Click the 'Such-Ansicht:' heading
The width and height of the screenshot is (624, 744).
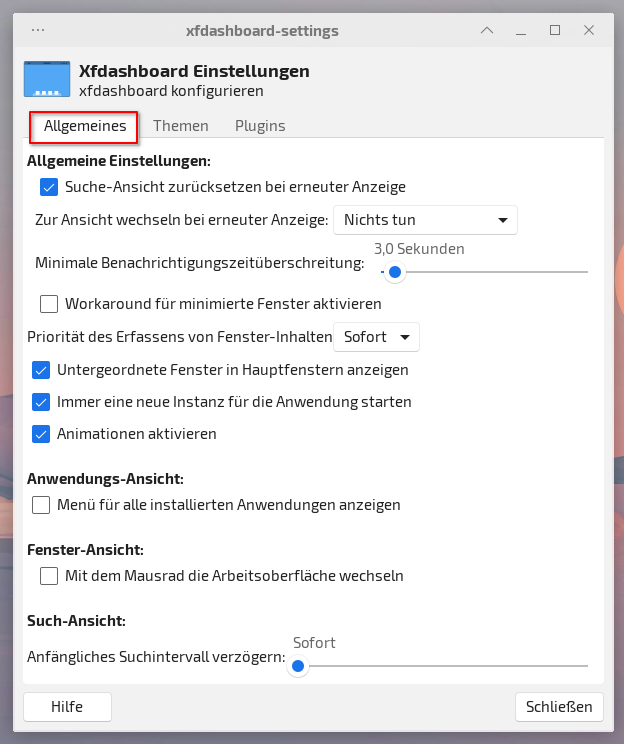coord(76,621)
